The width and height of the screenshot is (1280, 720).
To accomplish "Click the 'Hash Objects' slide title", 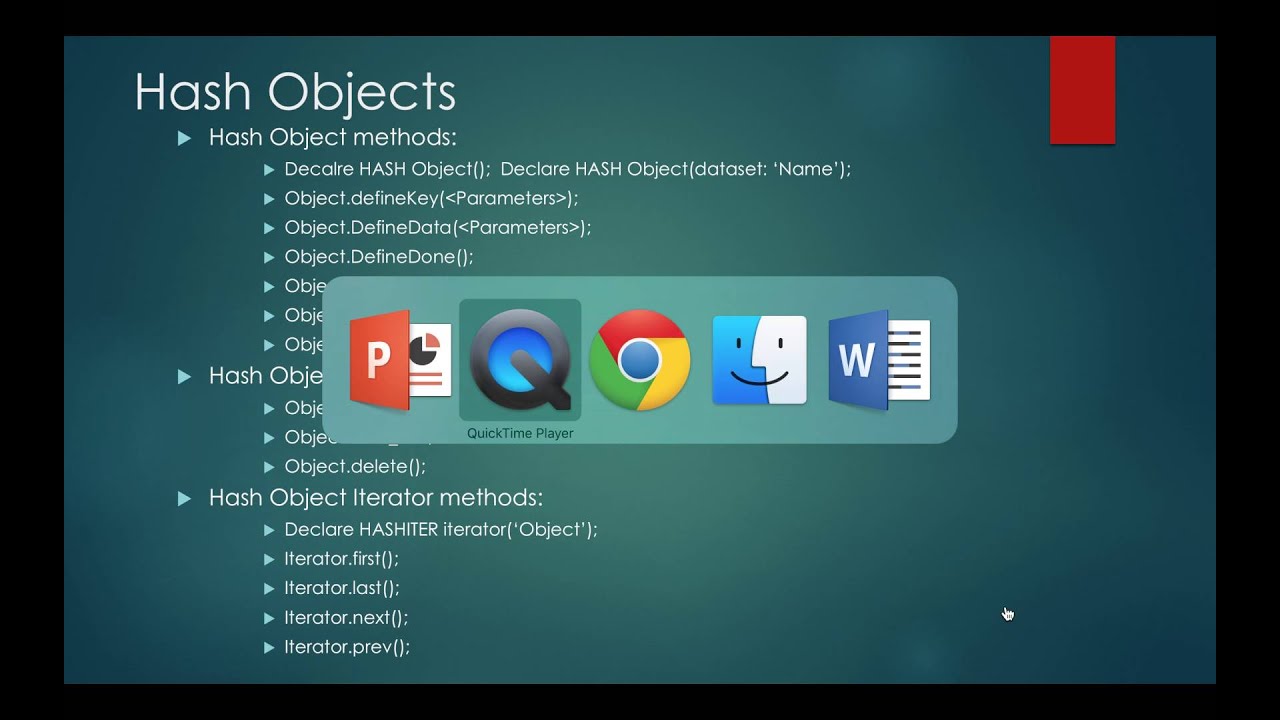I will 295,92.
